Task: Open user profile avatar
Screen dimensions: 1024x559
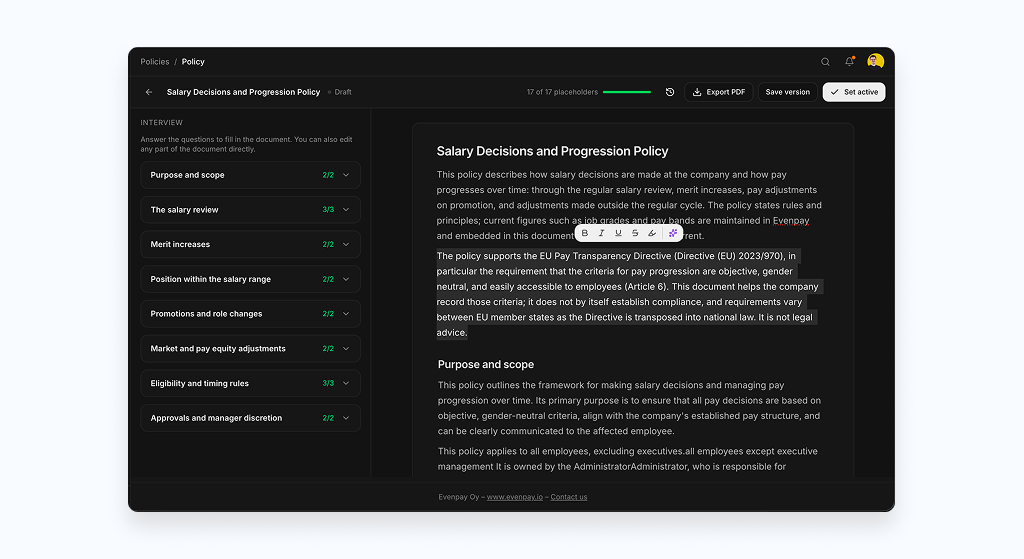Action: point(876,61)
